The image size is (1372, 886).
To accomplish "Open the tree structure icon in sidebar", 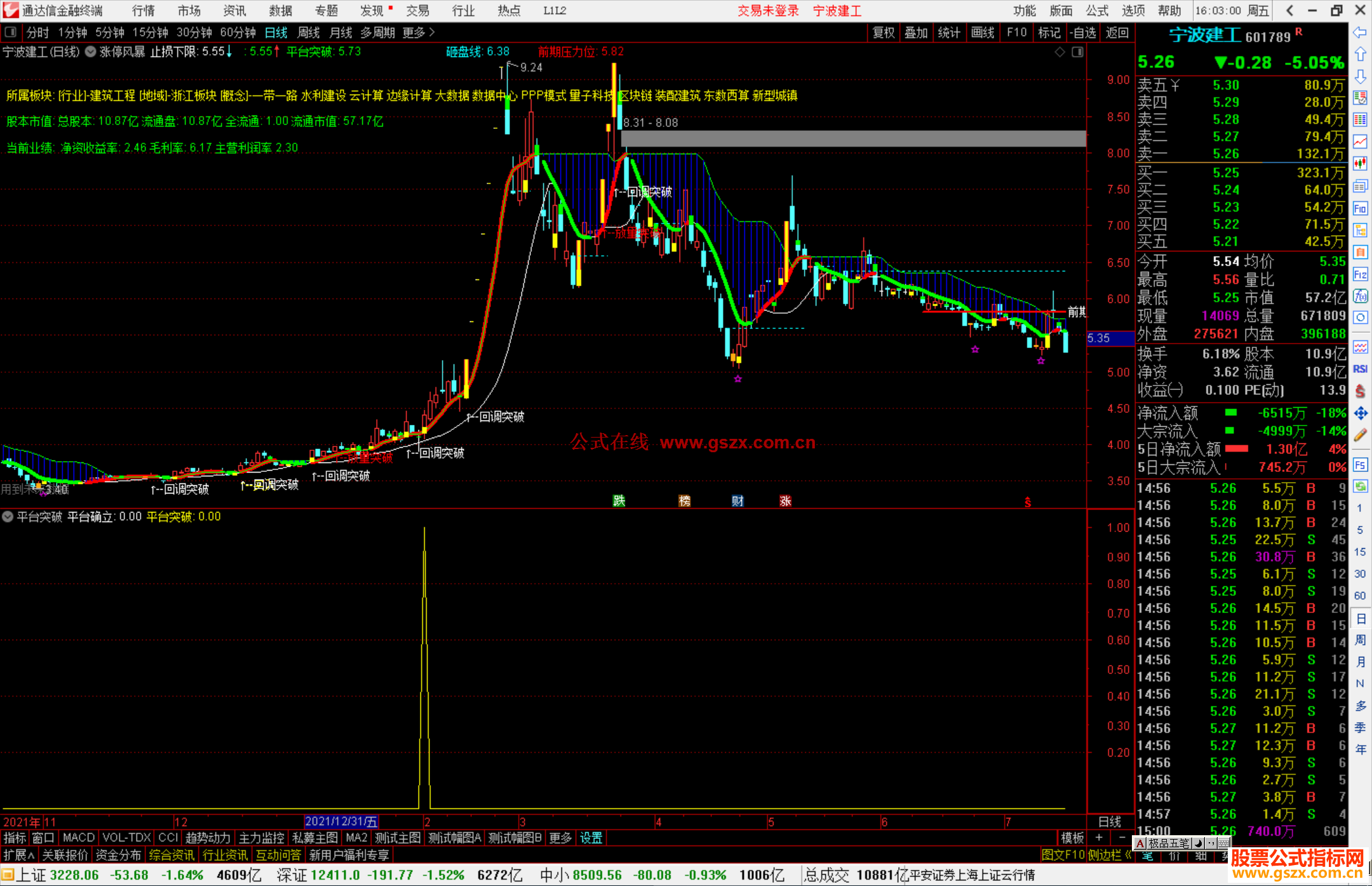I will pyautogui.click(x=1360, y=230).
